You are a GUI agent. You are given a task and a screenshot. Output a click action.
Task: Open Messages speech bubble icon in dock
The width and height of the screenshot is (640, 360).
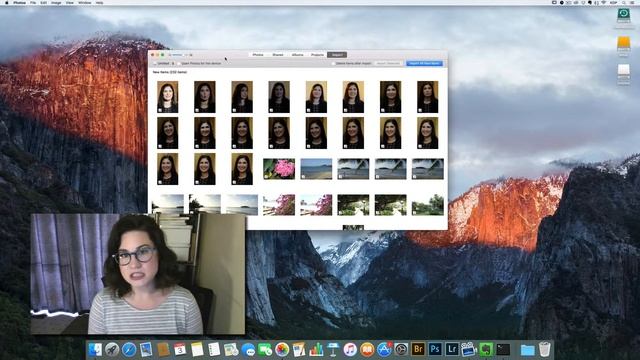point(248,350)
